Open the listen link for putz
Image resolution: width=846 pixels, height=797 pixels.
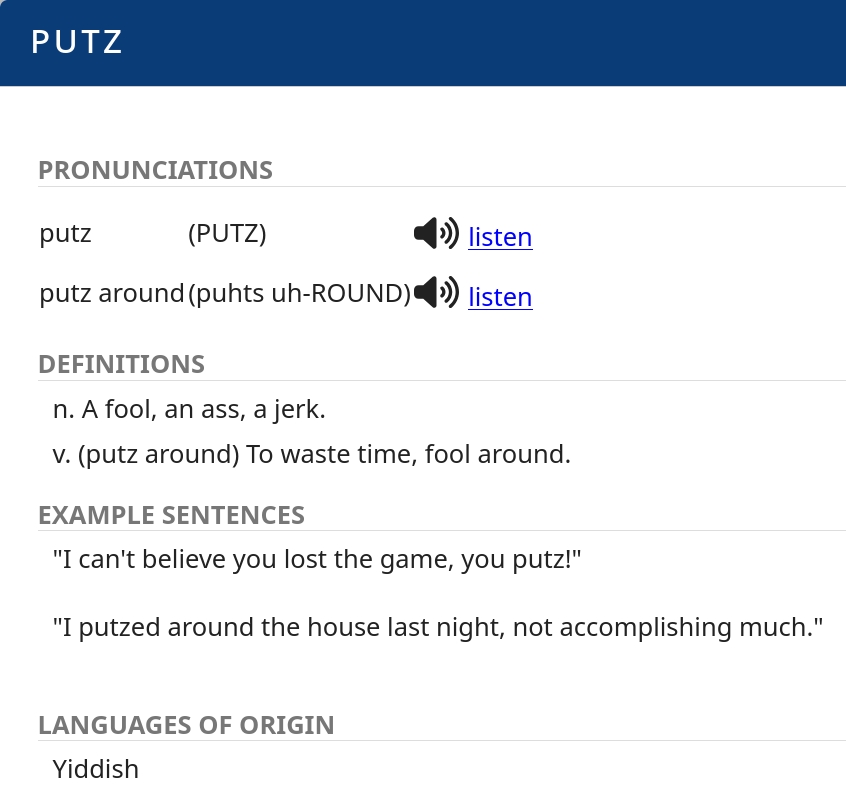pyautogui.click(x=500, y=237)
